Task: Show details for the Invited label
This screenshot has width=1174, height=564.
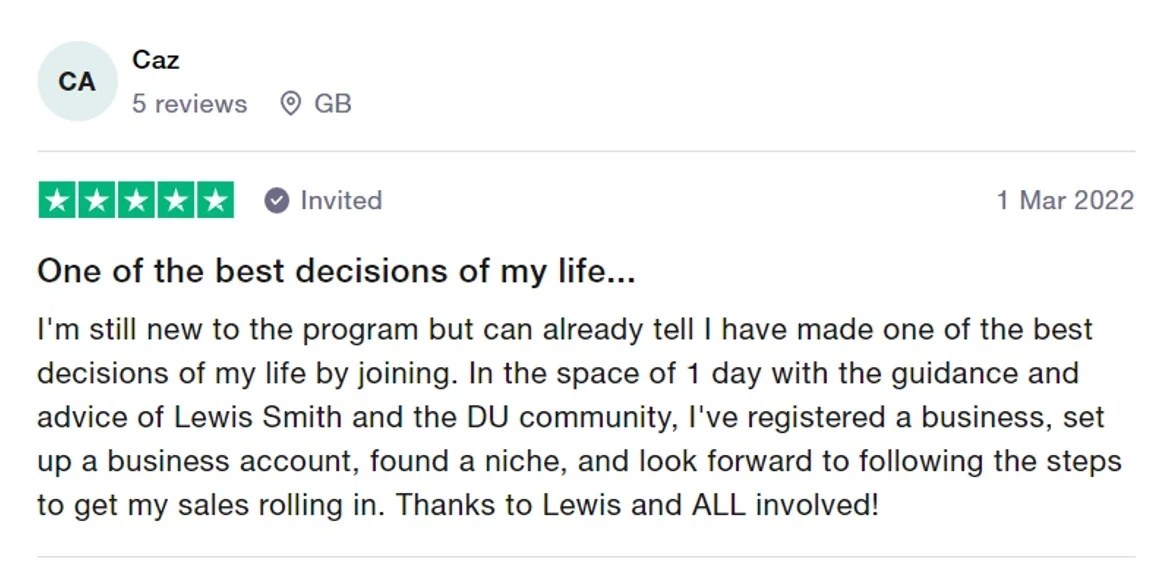Action: click(341, 201)
